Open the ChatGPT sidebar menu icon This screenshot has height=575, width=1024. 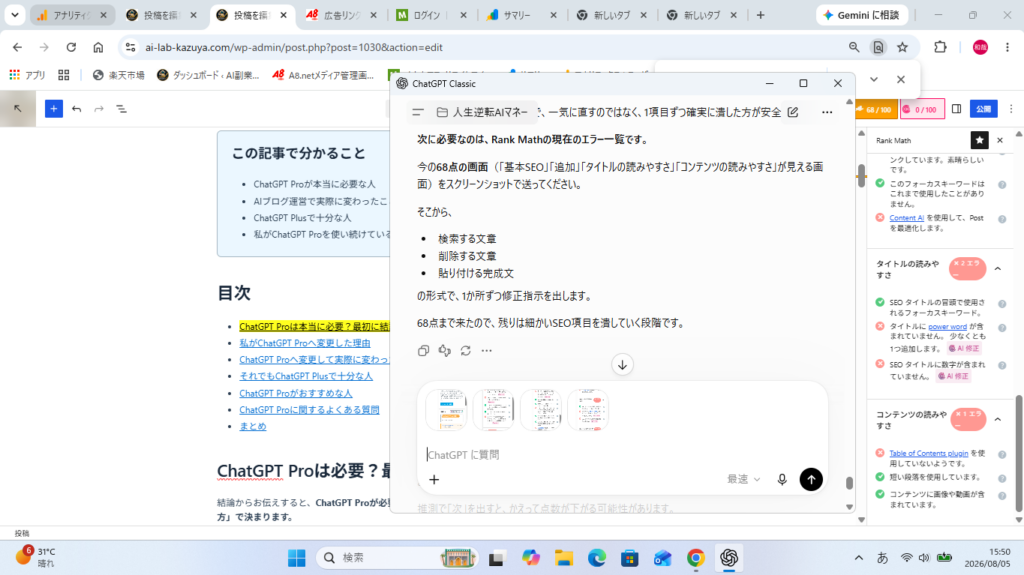coord(418,112)
